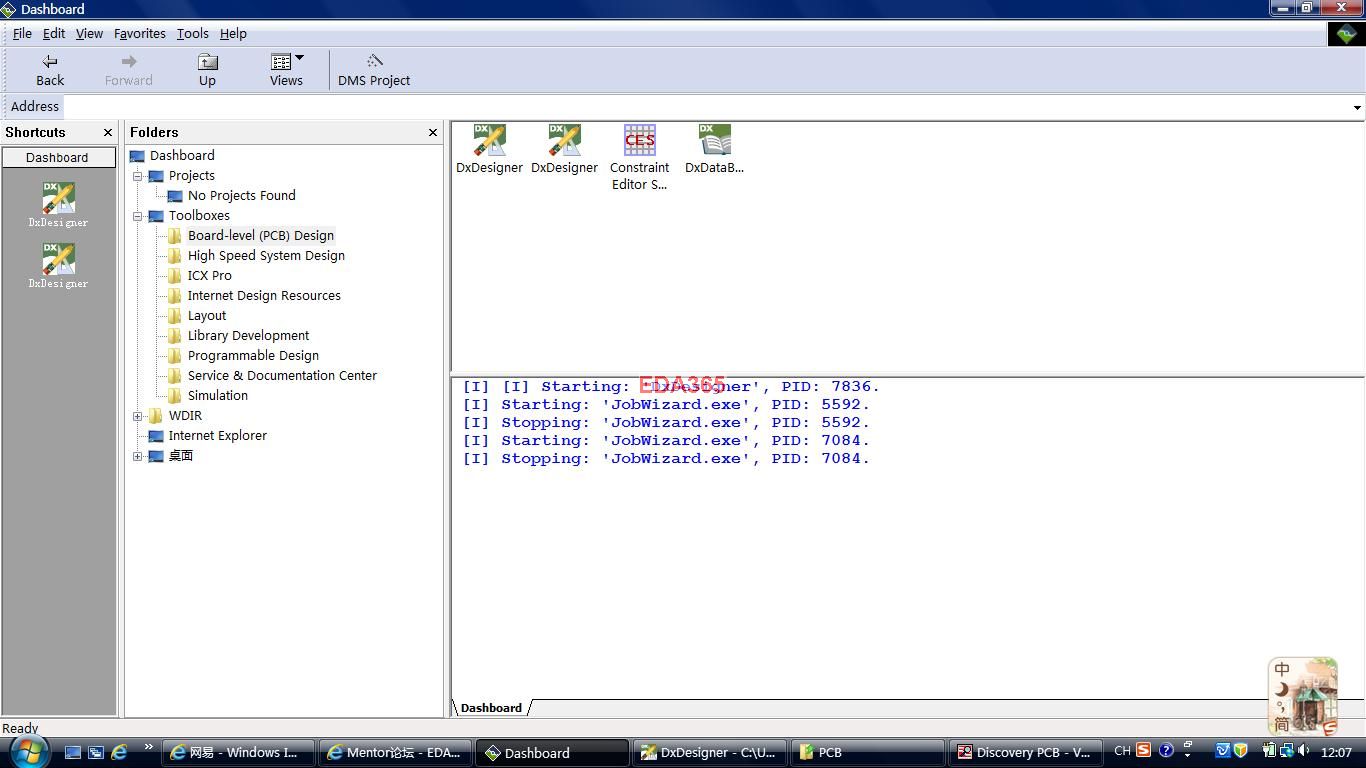Click the volume speaker icon in system tray

(x=1304, y=751)
